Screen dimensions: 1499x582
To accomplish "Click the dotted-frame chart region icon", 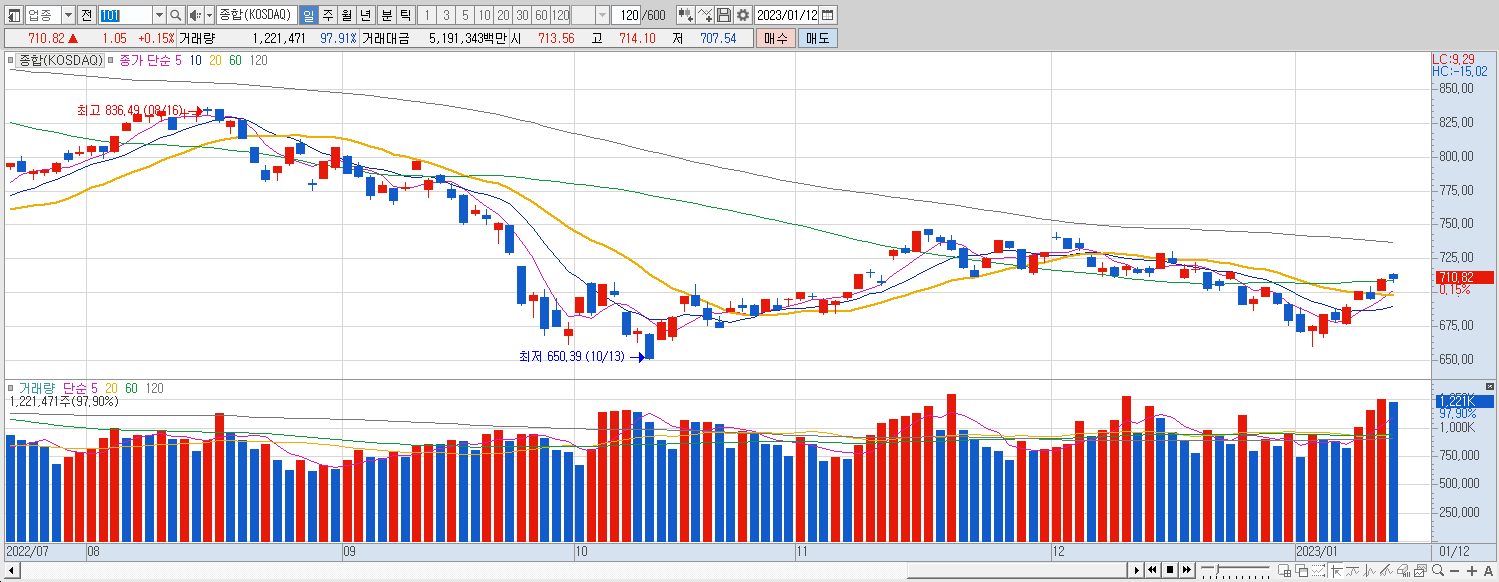I will click(1318, 571).
